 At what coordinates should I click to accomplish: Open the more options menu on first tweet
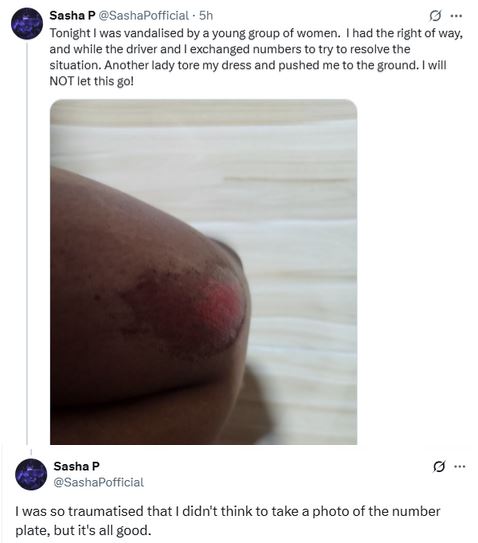[456, 16]
